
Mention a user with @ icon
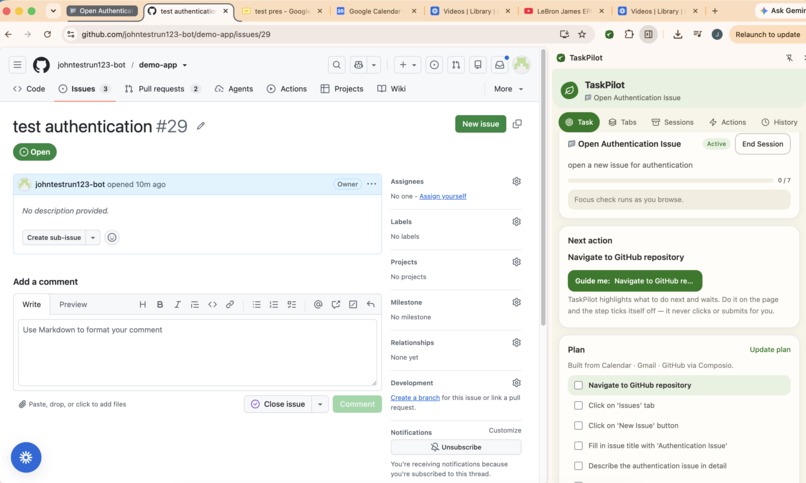coord(318,304)
